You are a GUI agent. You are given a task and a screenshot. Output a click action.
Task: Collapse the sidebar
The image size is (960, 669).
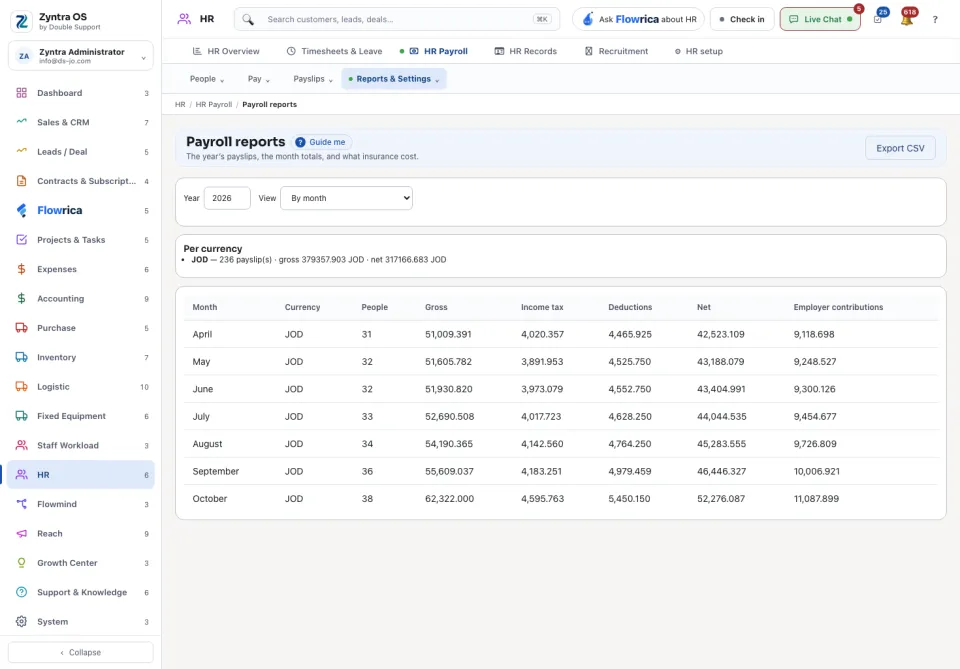(81, 652)
